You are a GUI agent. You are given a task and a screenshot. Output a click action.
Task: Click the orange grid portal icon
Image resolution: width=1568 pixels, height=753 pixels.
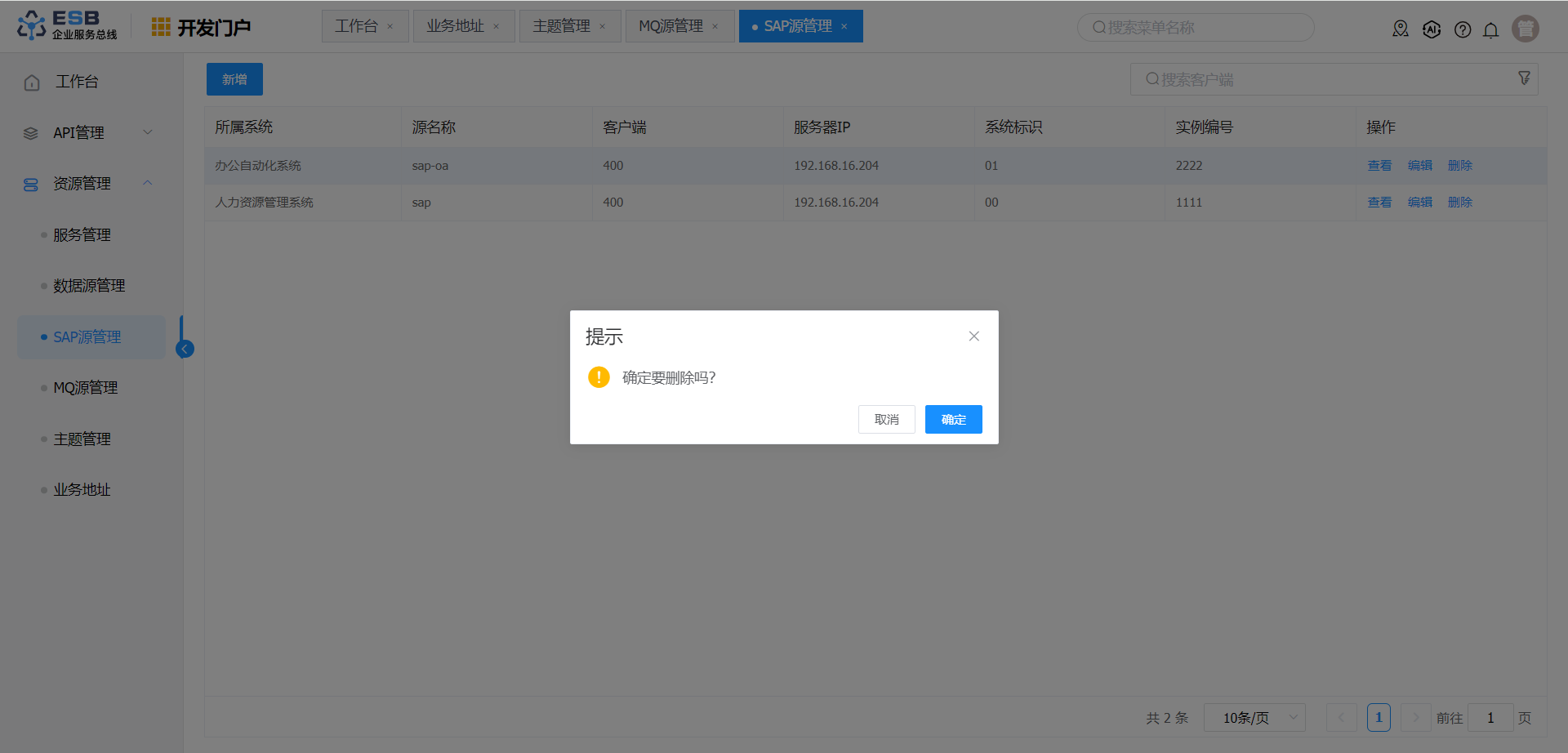[x=161, y=27]
